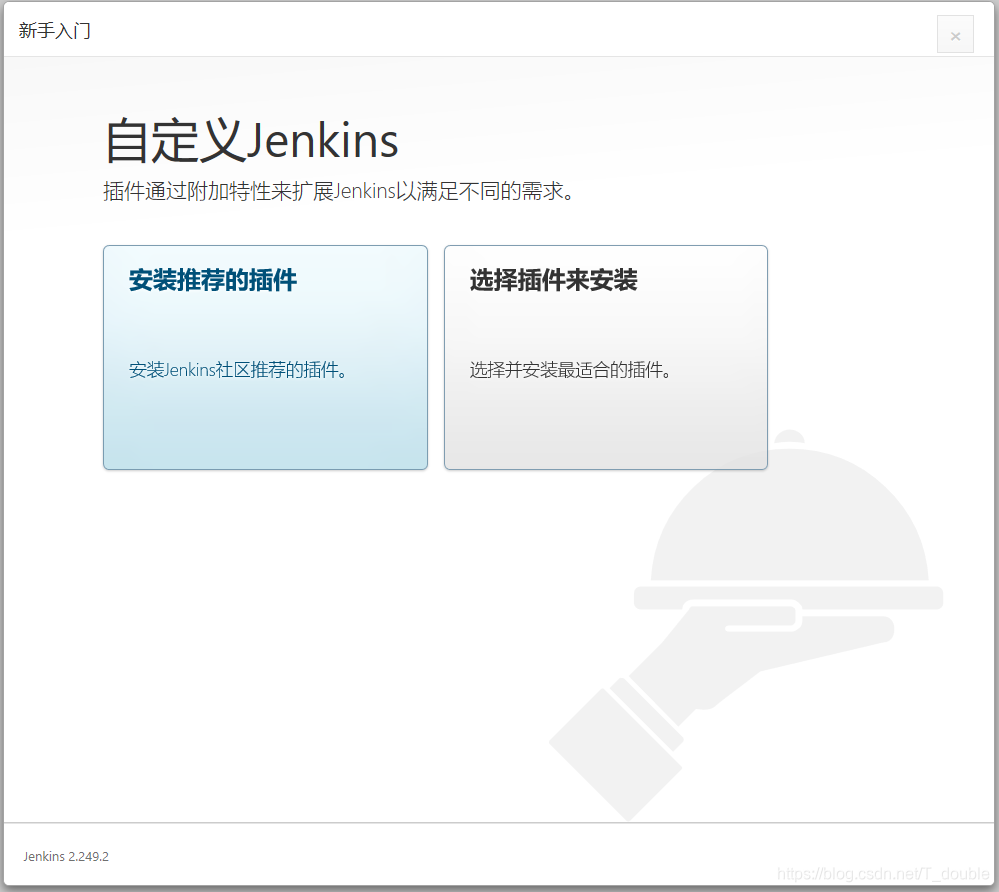999x892 pixels.
Task: Dismiss the setup wizard via X button
Action: point(955,34)
